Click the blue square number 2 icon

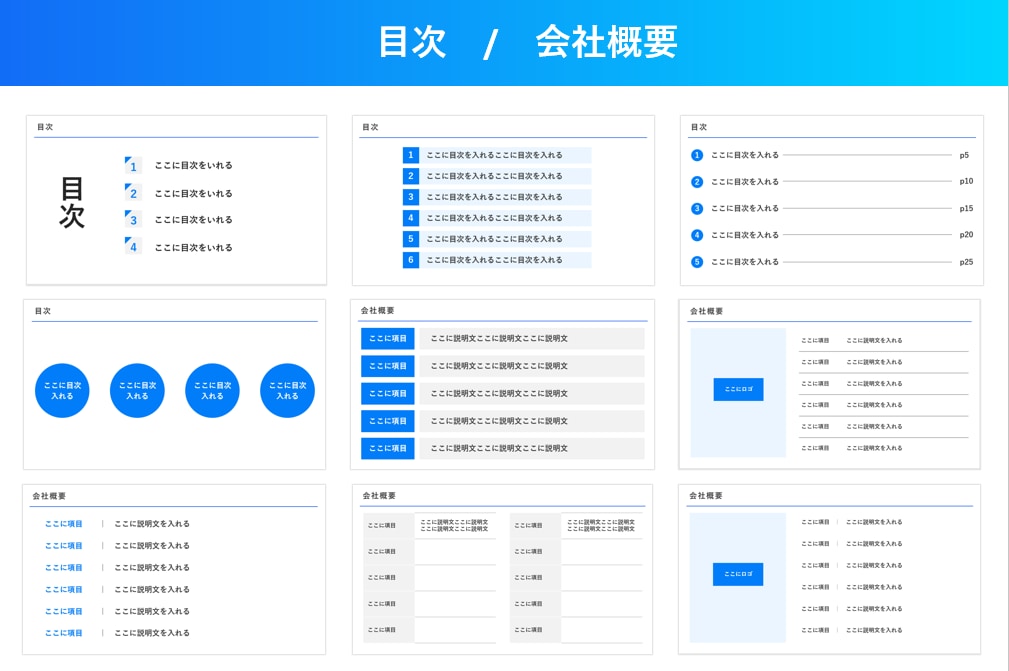411,176
